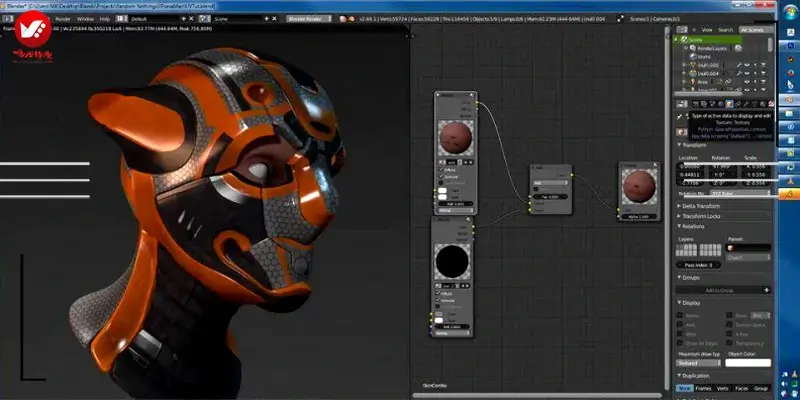The image size is (800, 400).
Task: Click the screen layout browse icon
Action: [121, 18]
